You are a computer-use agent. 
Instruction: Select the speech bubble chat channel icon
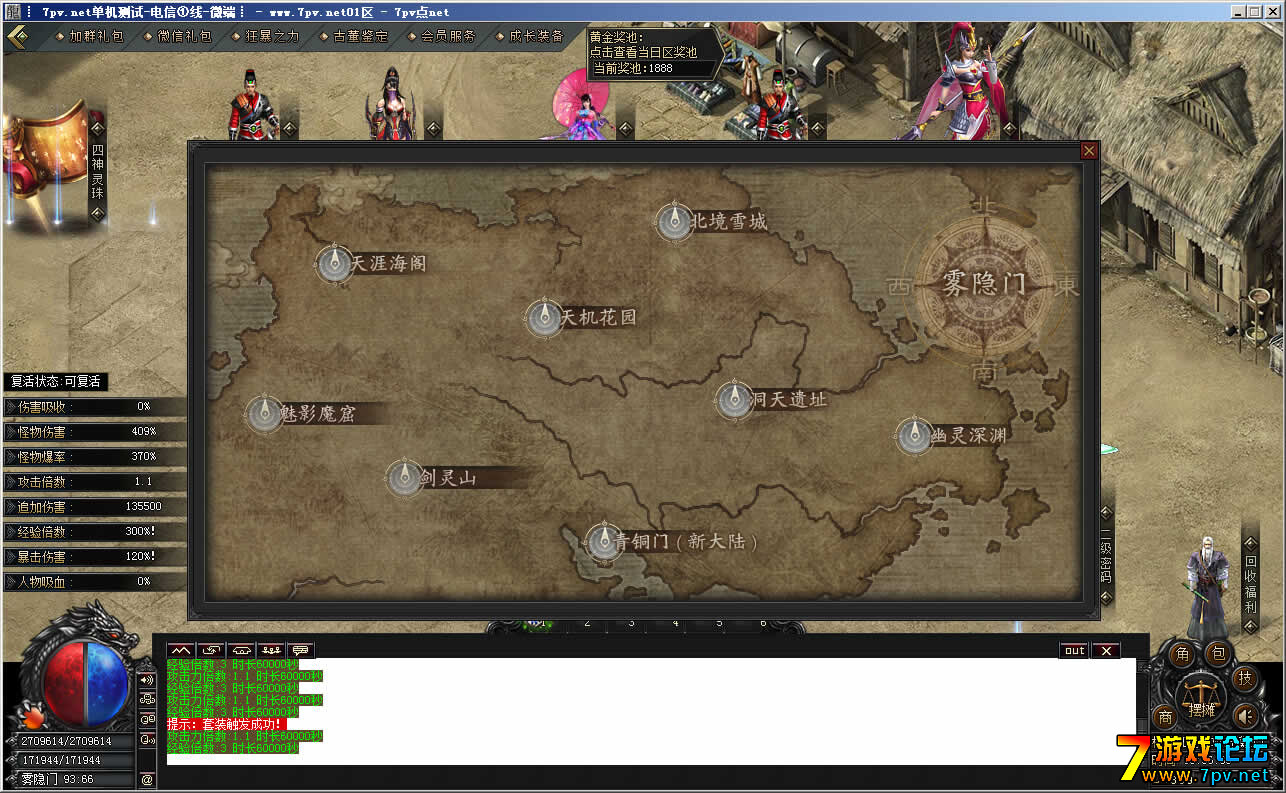pyautogui.click(x=300, y=650)
